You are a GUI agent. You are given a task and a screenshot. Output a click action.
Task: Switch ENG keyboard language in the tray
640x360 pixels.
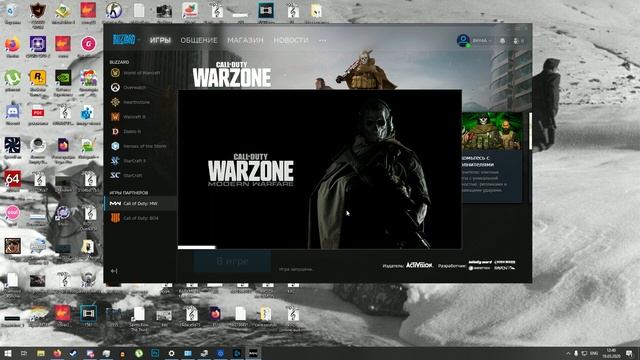coord(594,353)
